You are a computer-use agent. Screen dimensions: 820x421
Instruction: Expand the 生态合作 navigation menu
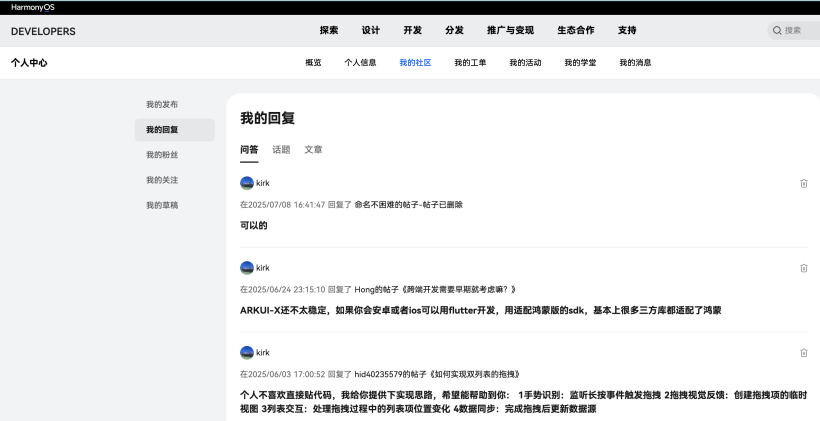(575, 31)
